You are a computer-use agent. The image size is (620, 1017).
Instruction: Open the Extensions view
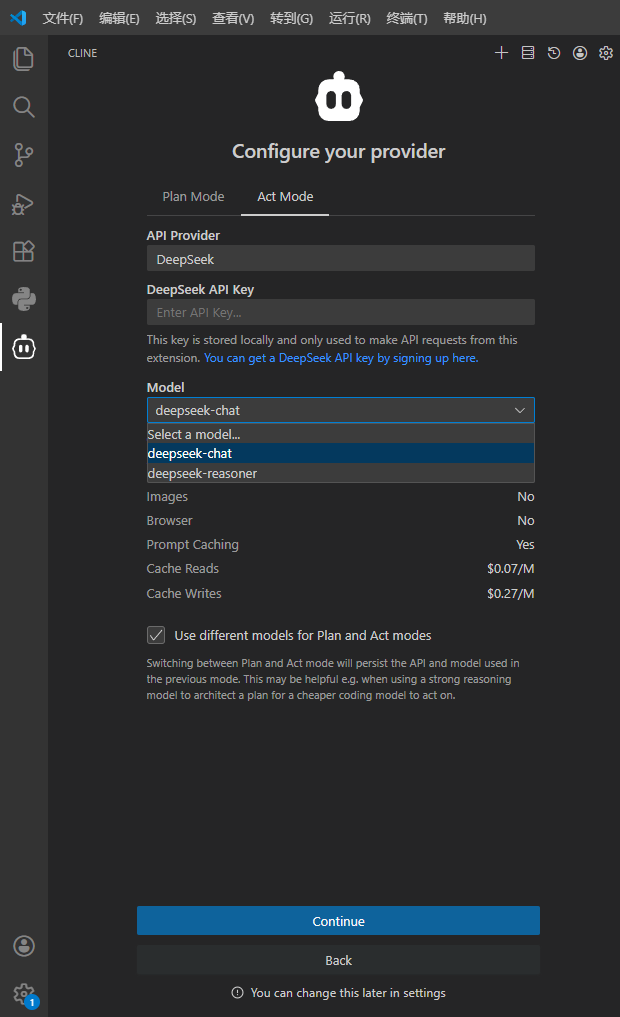(23, 251)
